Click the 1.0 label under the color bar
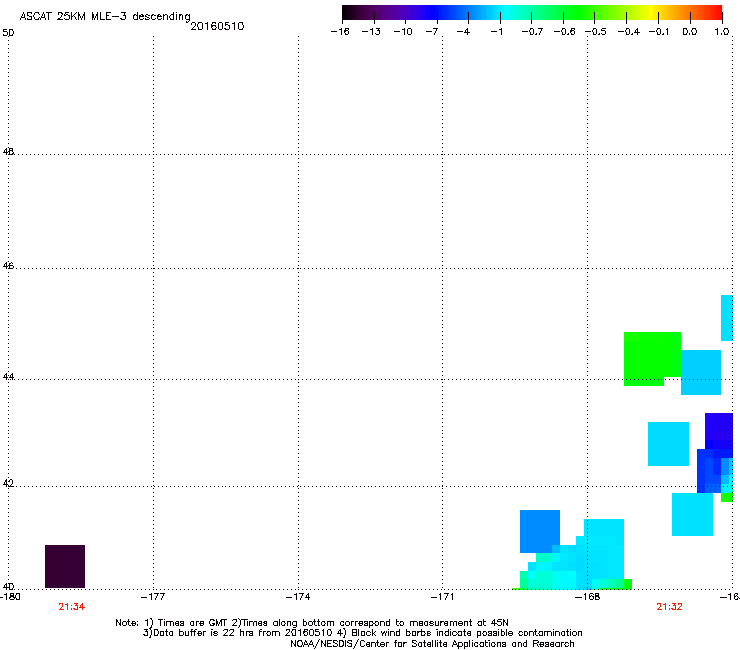 [722, 32]
